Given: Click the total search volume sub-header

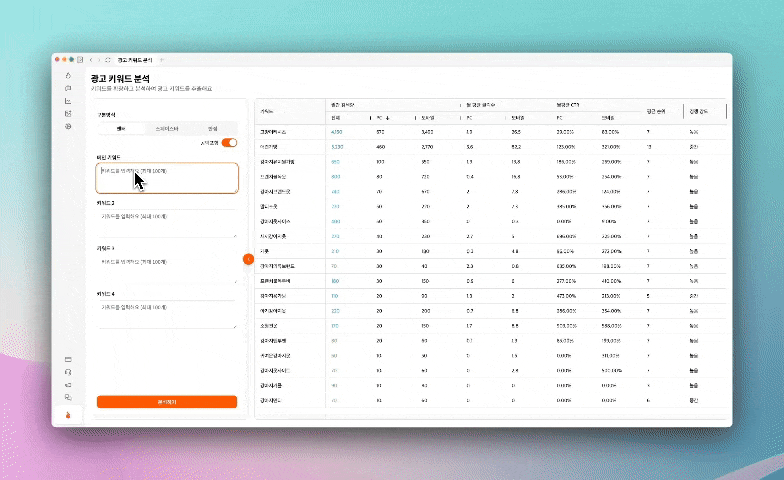Looking at the screenshot, I should [x=336, y=118].
